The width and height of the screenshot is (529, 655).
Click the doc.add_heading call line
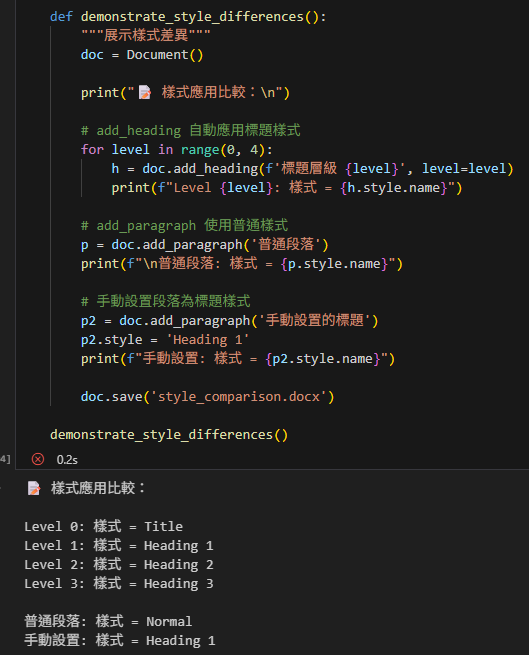coord(312,168)
